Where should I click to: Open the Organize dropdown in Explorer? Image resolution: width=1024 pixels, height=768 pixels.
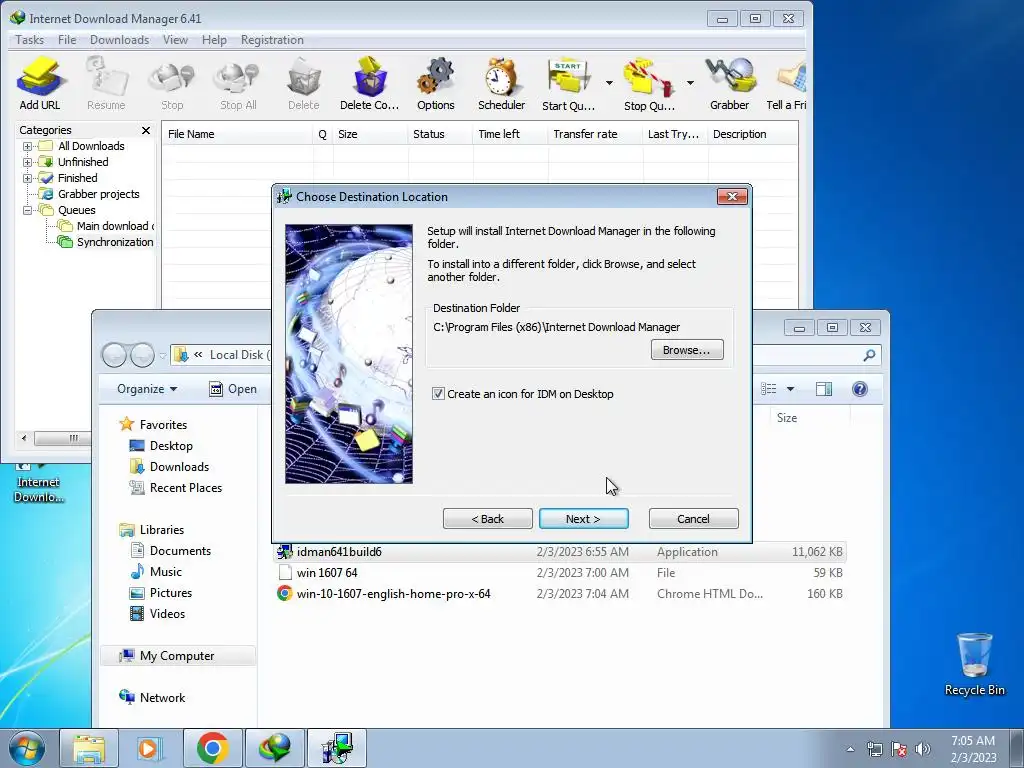[147, 389]
